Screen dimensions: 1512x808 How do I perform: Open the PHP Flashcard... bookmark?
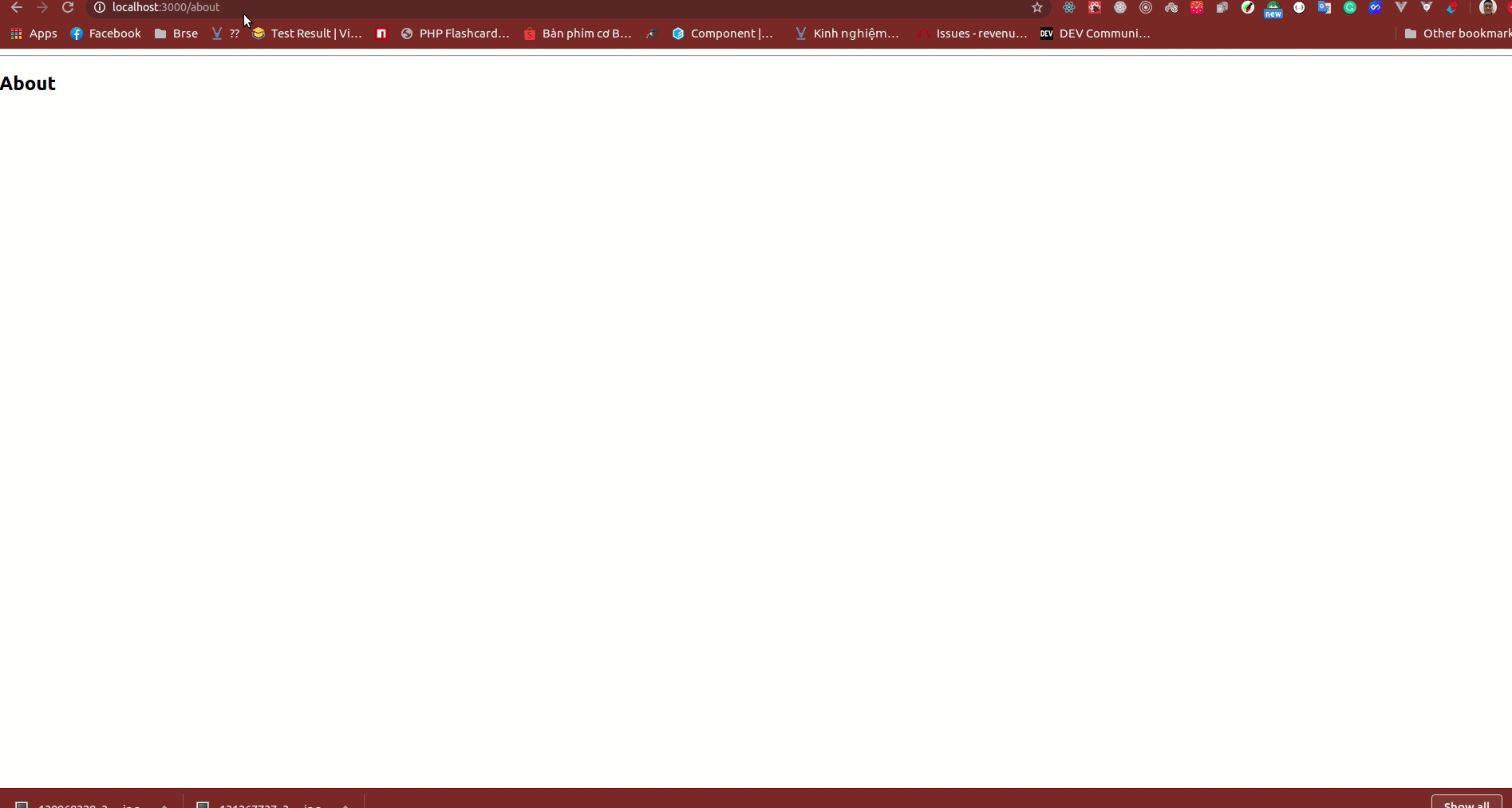[456, 34]
